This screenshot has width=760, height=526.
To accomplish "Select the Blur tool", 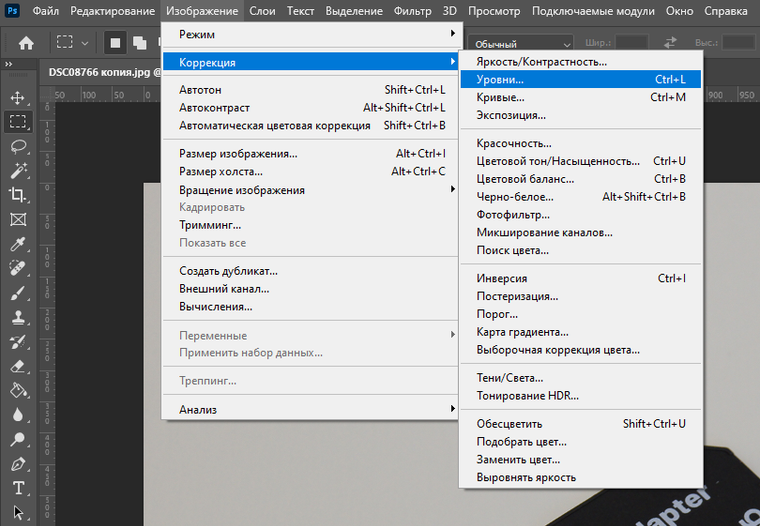I will (18, 415).
